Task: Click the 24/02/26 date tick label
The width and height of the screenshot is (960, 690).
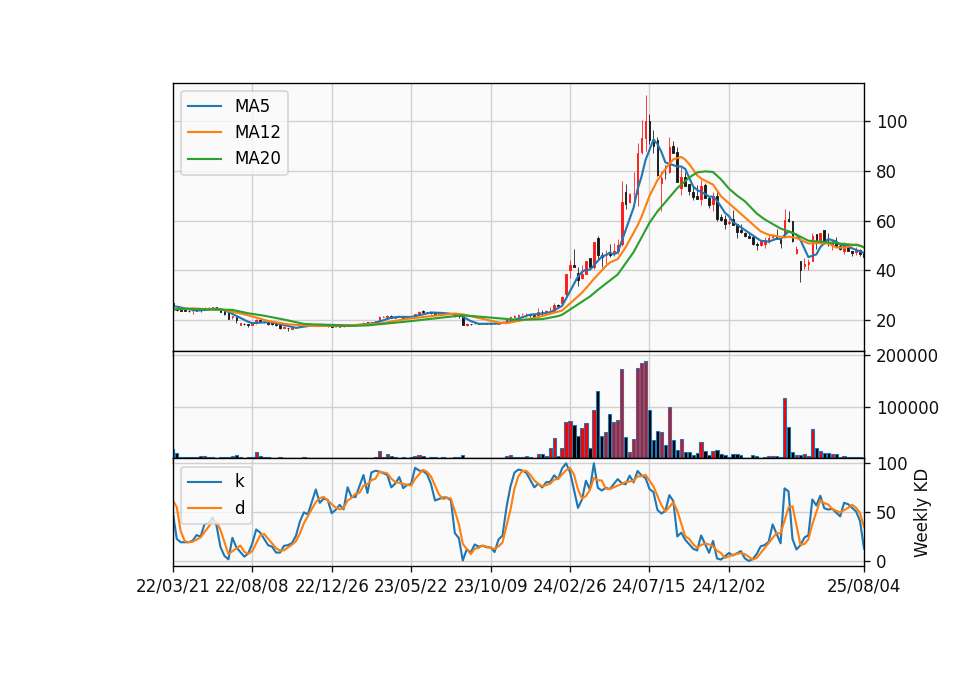Action: click(x=569, y=586)
